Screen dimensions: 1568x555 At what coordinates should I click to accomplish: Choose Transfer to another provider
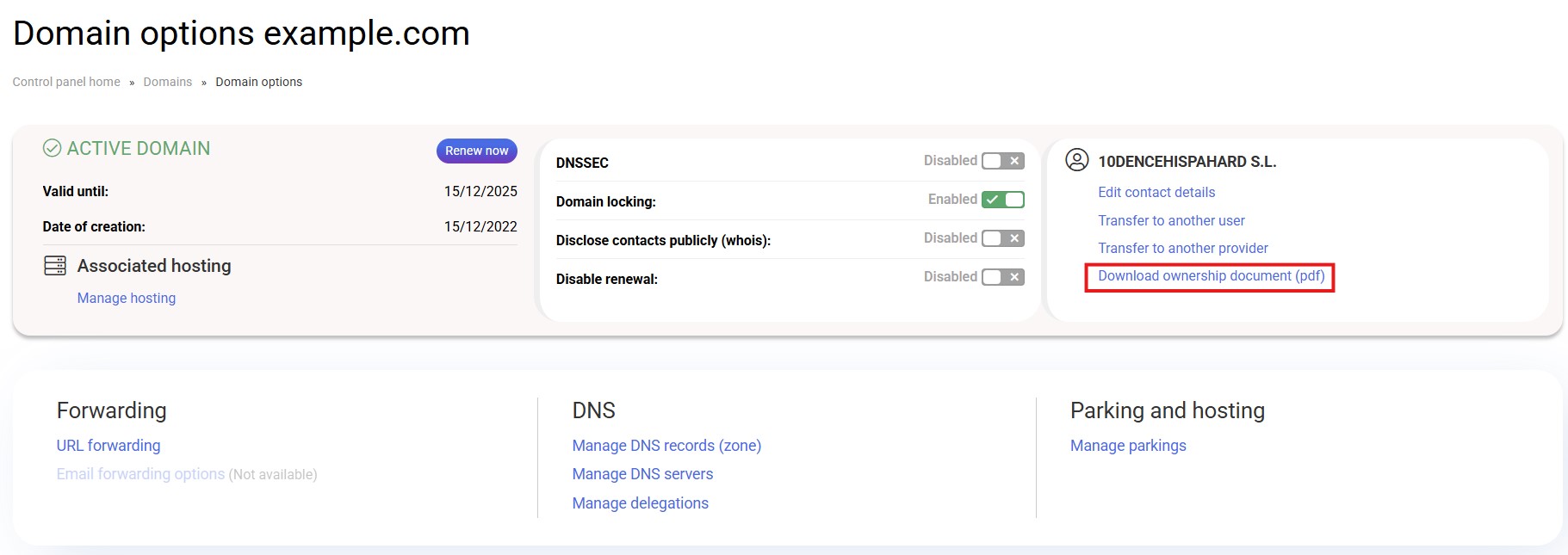coord(1182,248)
